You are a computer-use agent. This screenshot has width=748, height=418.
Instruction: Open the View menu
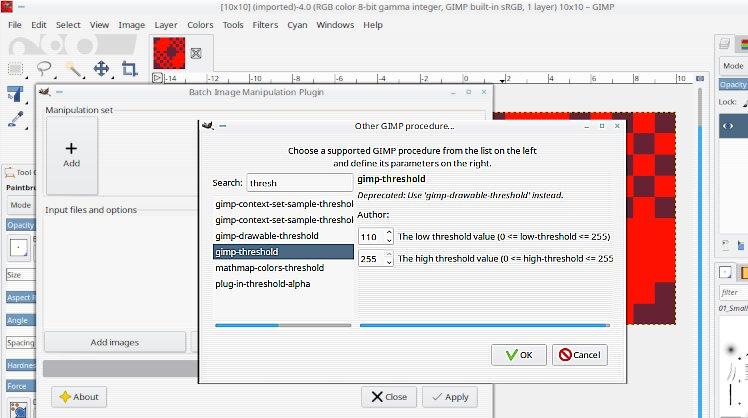99,25
